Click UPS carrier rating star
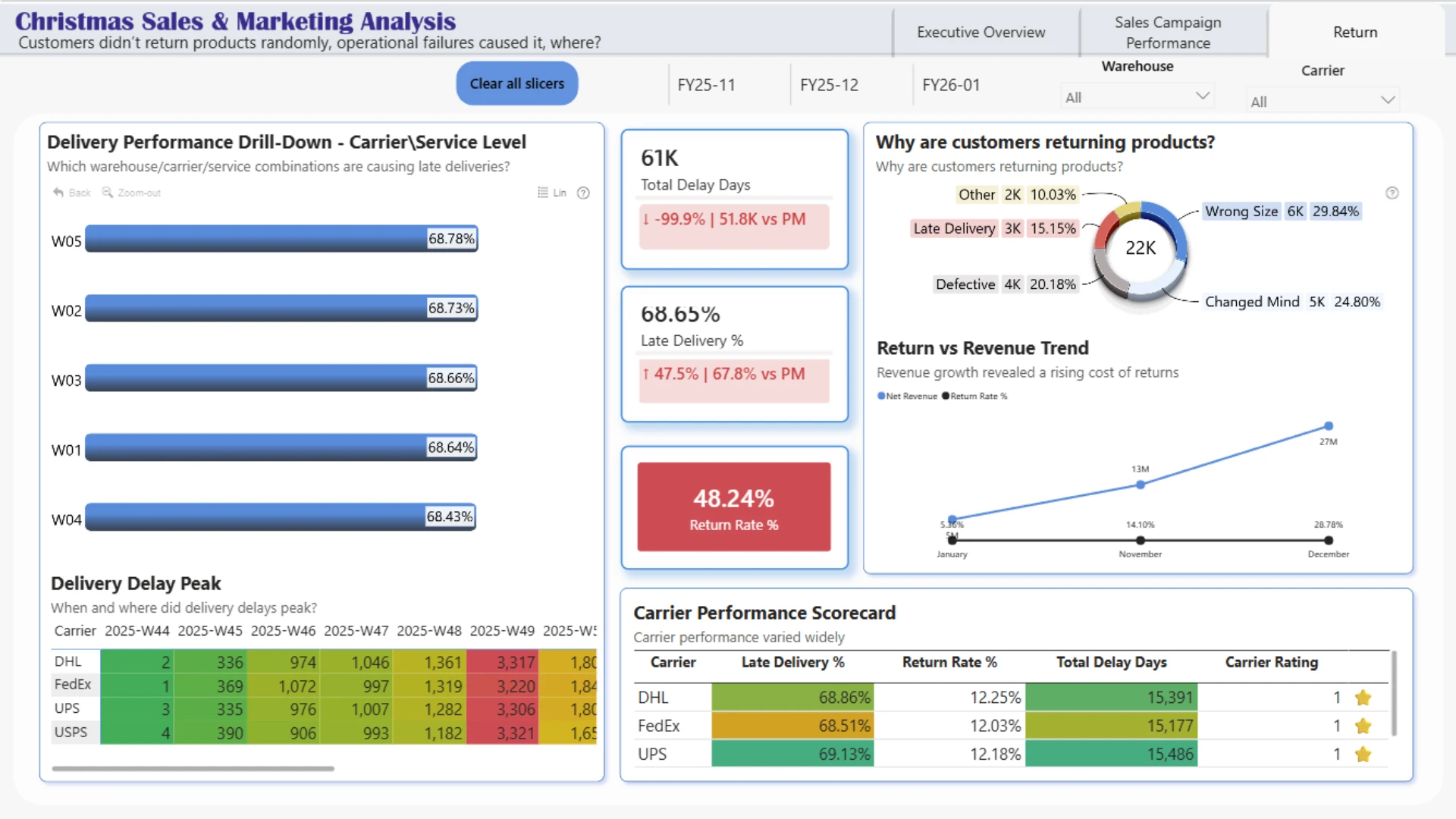1456x819 pixels. click(x=1363, y=754)
